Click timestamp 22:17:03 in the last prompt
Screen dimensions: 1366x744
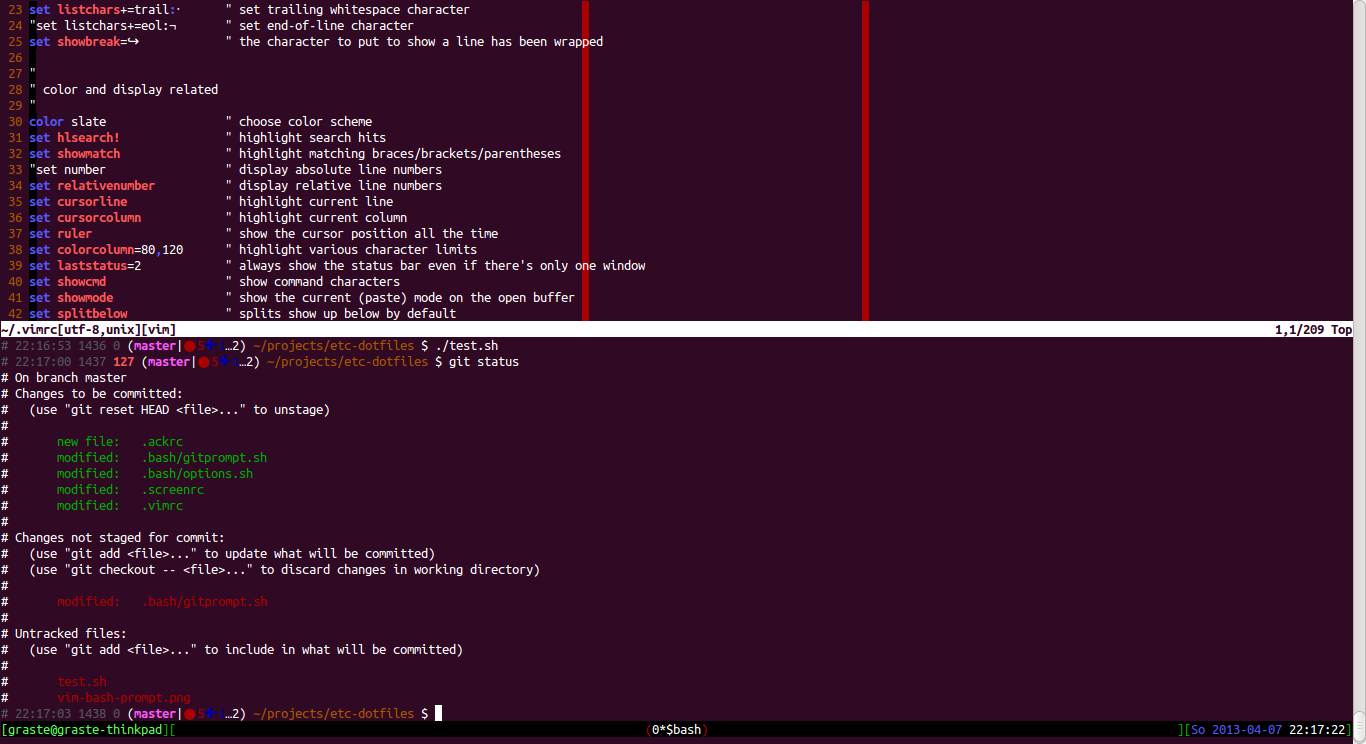coord(43,713)
